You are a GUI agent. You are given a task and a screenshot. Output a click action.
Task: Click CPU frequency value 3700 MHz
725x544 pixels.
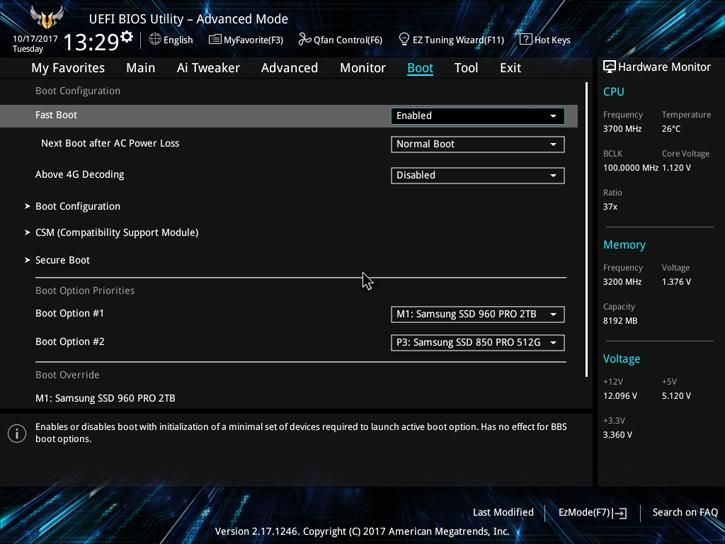(x=622, y=128)
